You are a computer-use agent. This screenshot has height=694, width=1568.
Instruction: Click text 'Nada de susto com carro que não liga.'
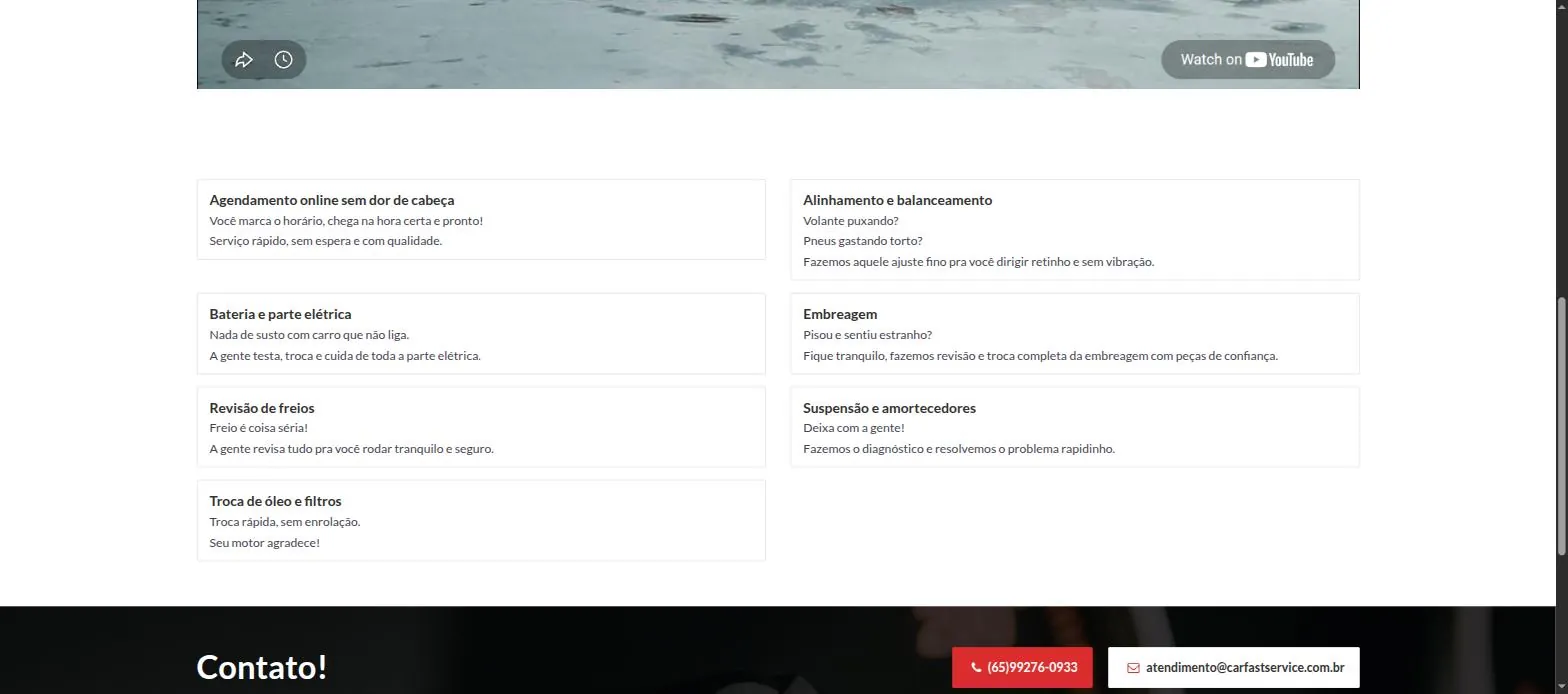[309, 335]
